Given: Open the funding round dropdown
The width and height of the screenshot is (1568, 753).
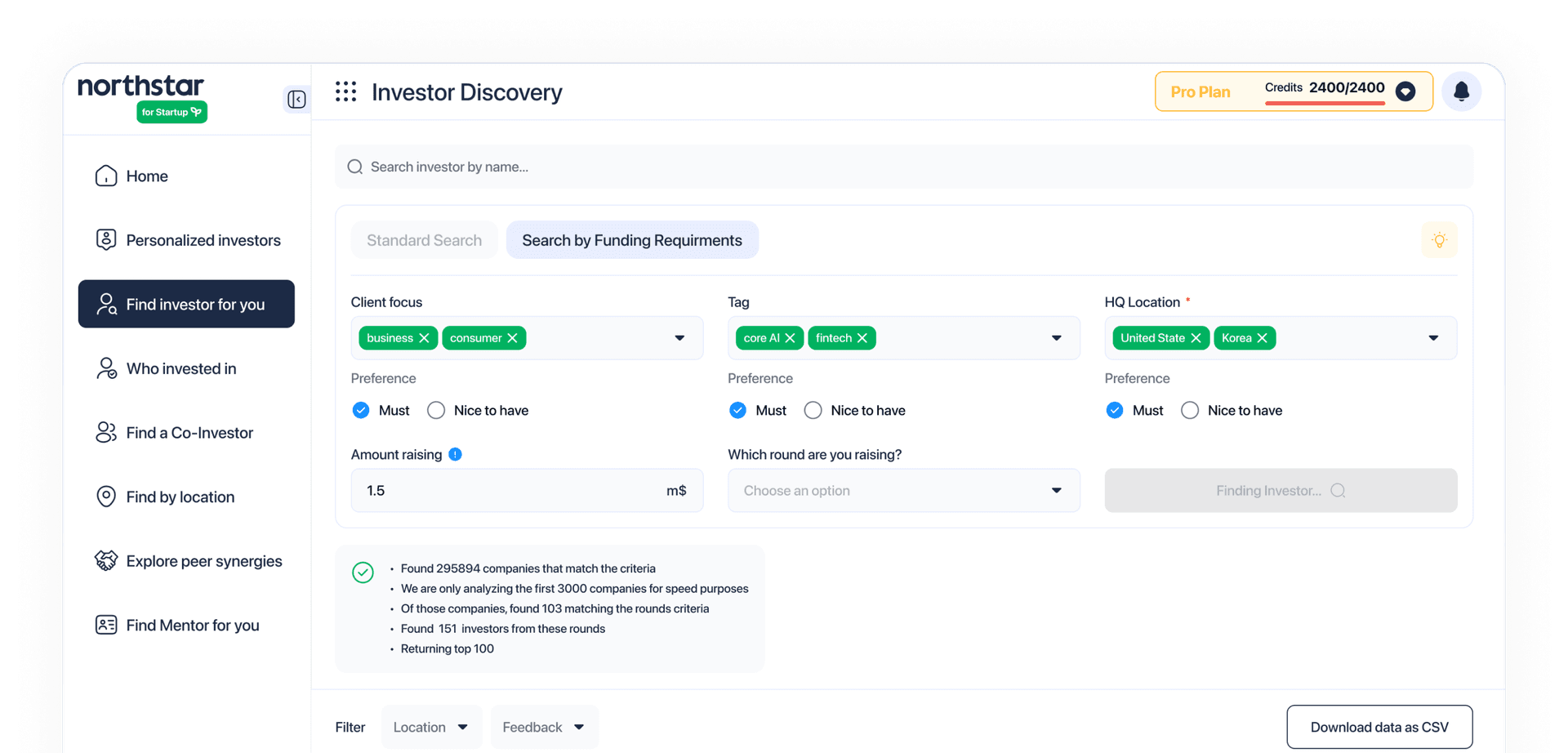Looking at the screenshot, I should coord(903,491).
